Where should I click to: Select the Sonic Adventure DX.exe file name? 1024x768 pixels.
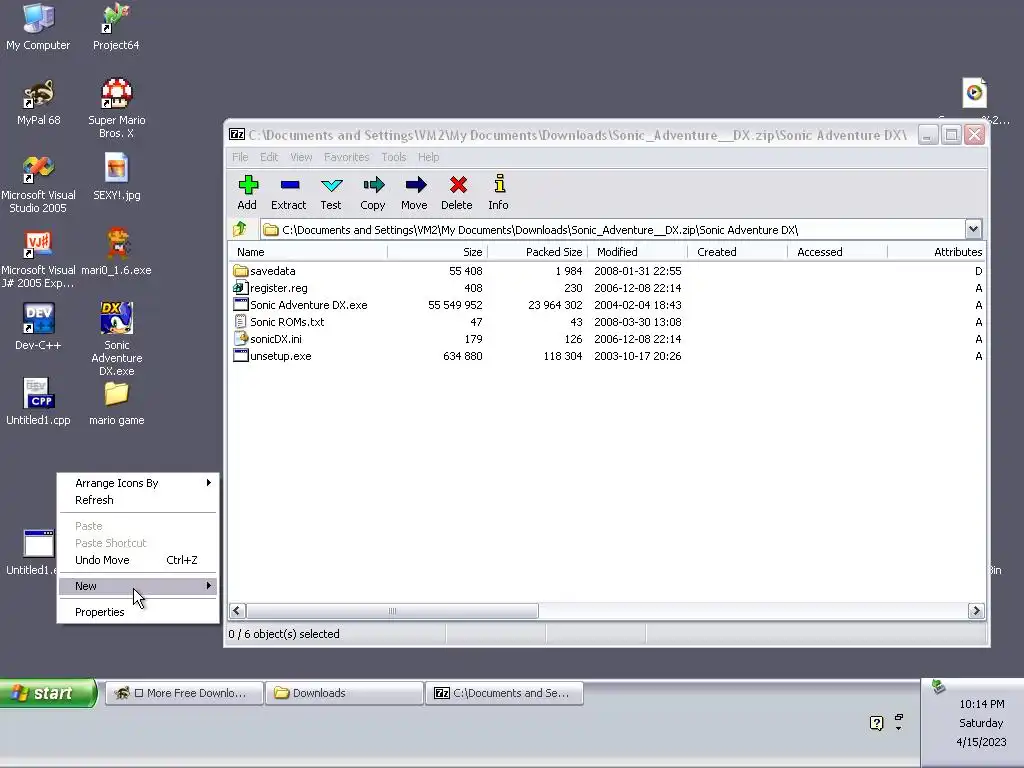pos(308,304)
